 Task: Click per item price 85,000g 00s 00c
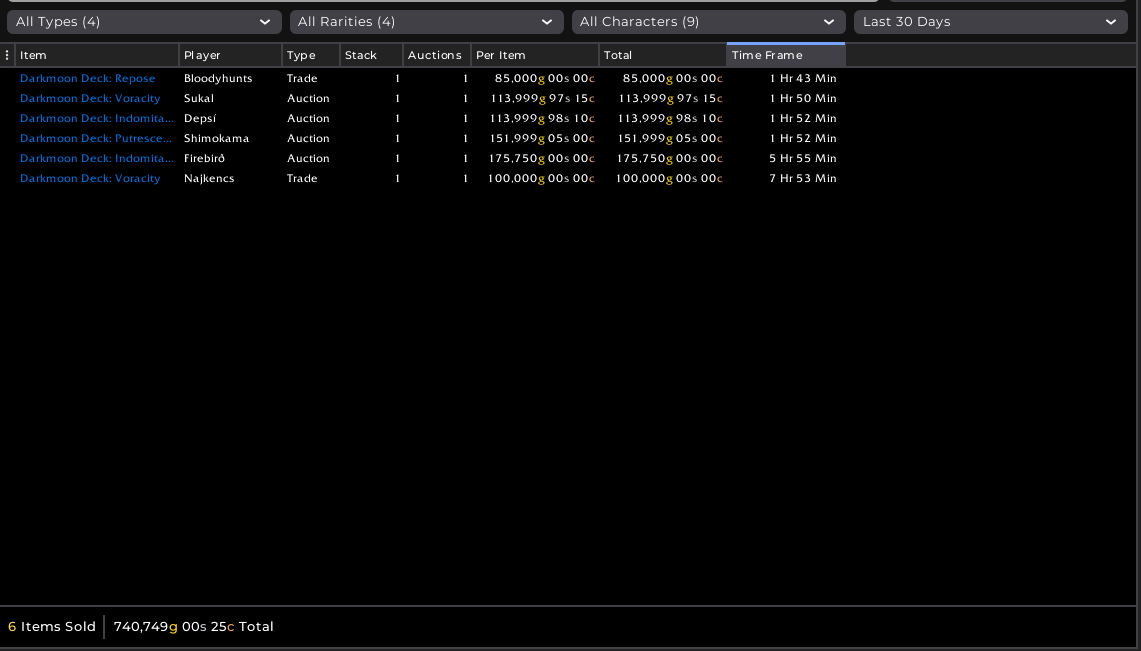544,79
